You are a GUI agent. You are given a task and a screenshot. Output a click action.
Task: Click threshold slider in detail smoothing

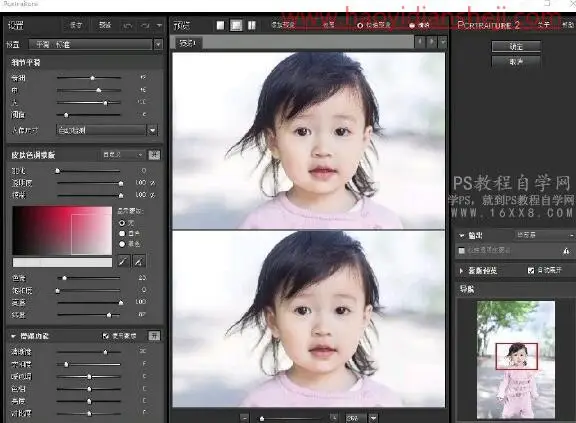(x=89, y=115)
